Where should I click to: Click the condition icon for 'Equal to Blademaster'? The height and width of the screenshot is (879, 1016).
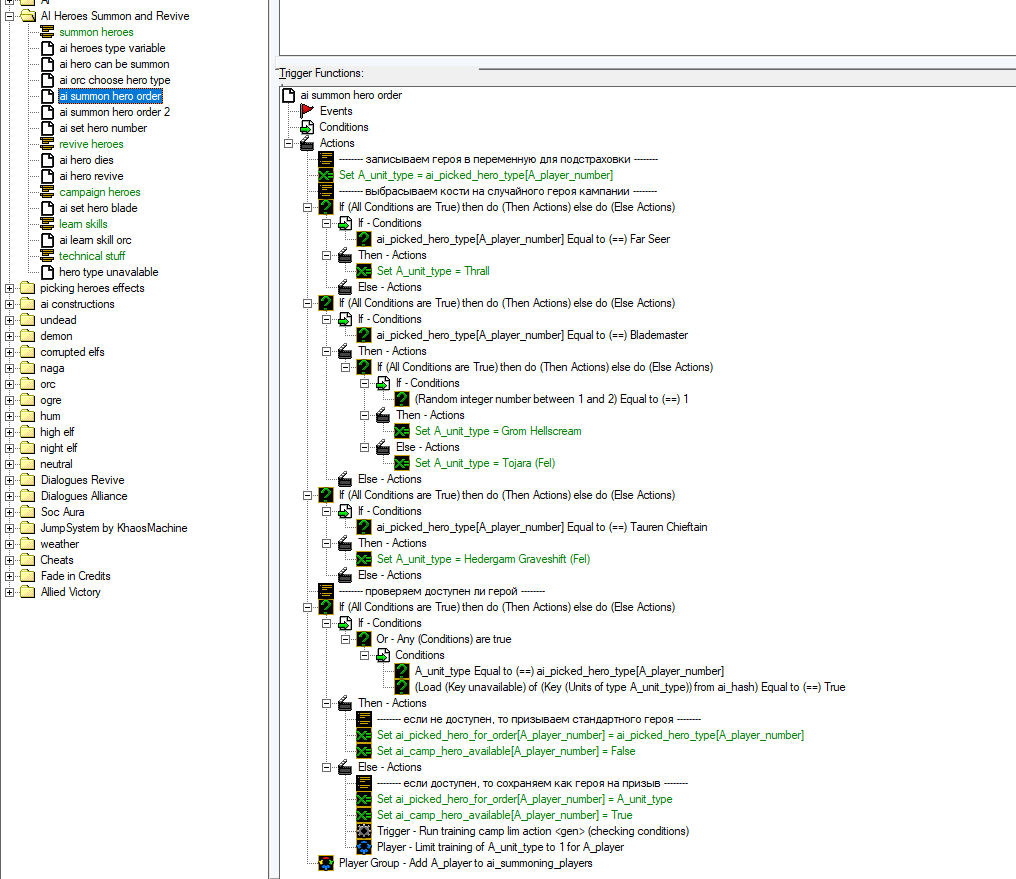tap(364, 335)
